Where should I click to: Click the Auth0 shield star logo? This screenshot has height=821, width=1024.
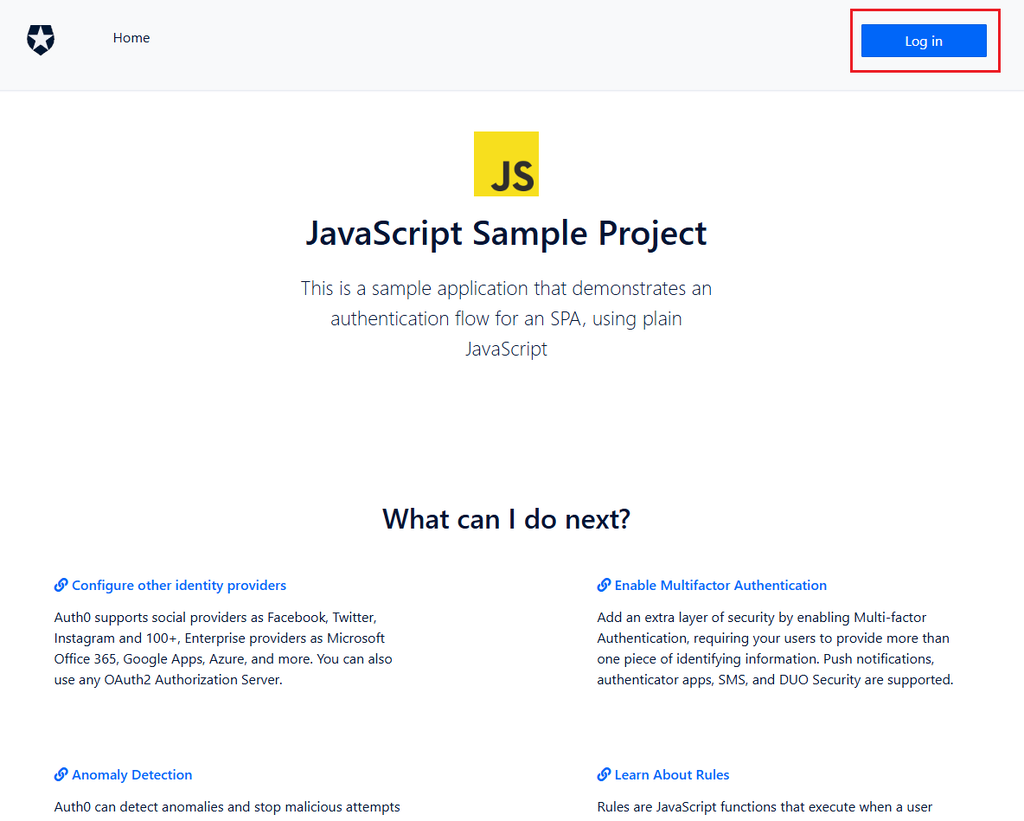point(40,40)
